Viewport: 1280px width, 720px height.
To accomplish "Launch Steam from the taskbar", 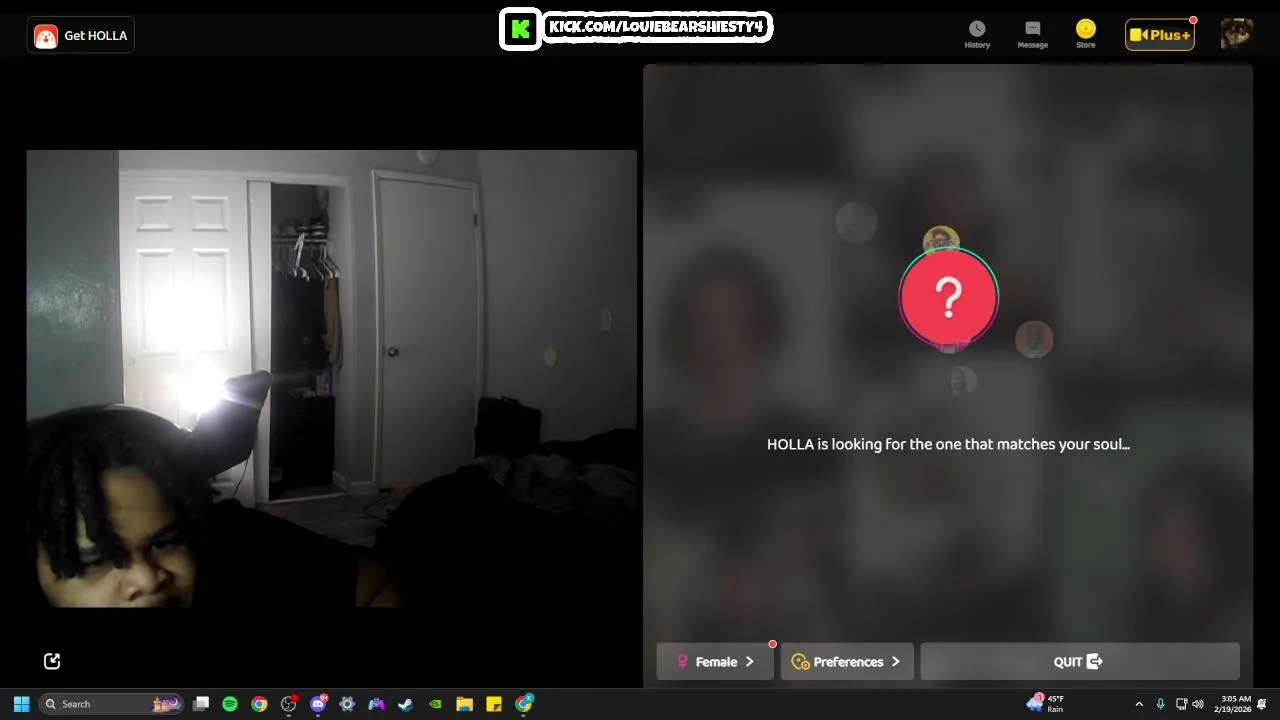I will point(406,704).
